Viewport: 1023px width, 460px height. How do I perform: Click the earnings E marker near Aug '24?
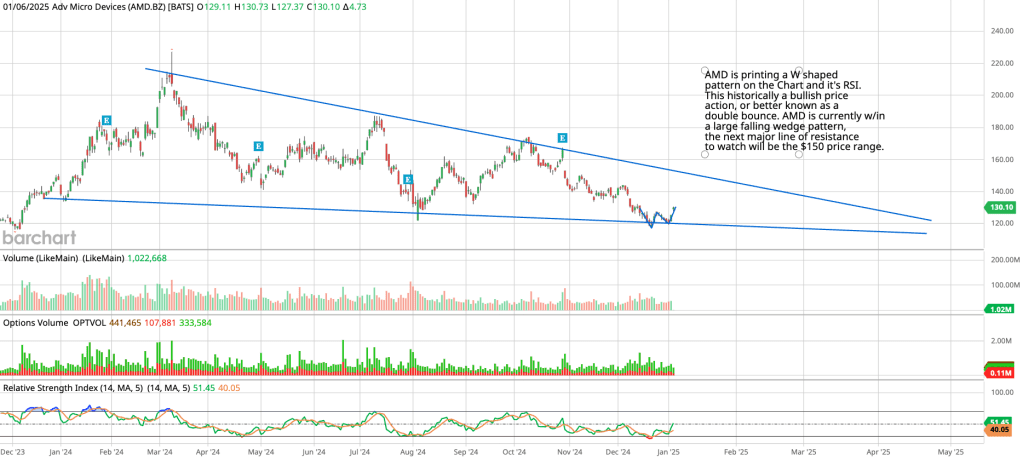coord(408,179)
